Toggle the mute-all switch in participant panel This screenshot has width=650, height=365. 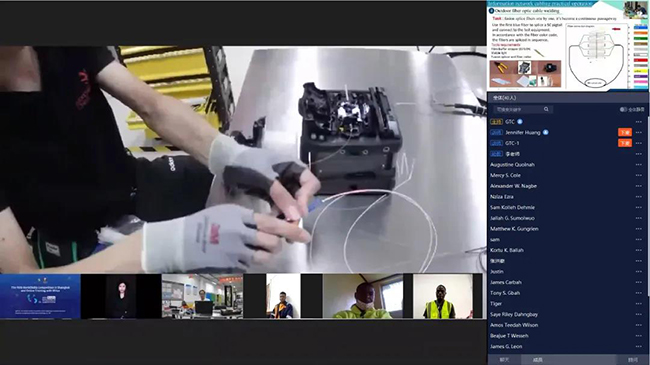(623, 110)
